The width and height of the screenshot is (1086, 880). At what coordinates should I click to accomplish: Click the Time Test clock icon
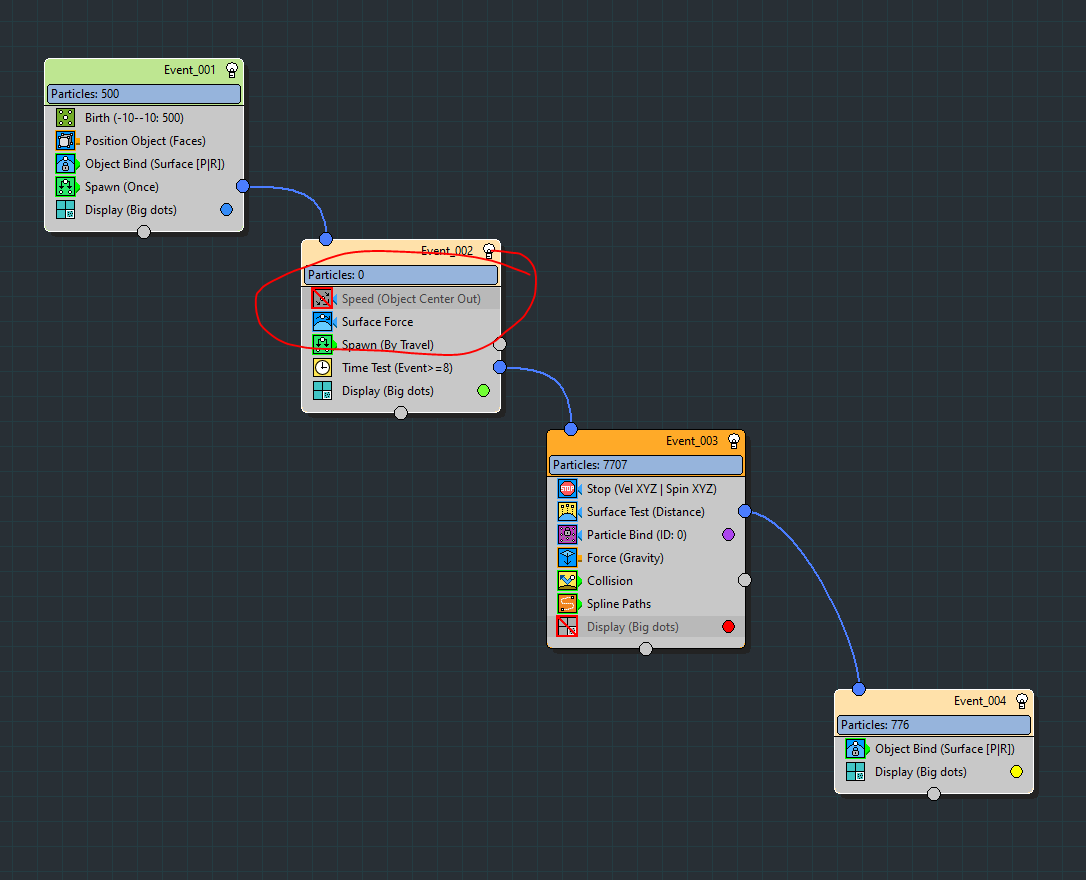(322, 368)
